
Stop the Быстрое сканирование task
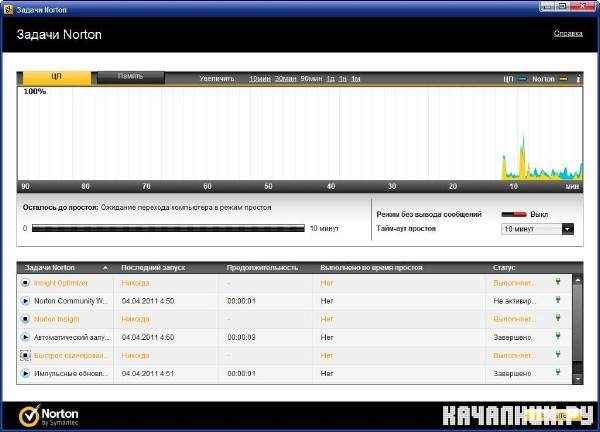(x=25, y=355)
